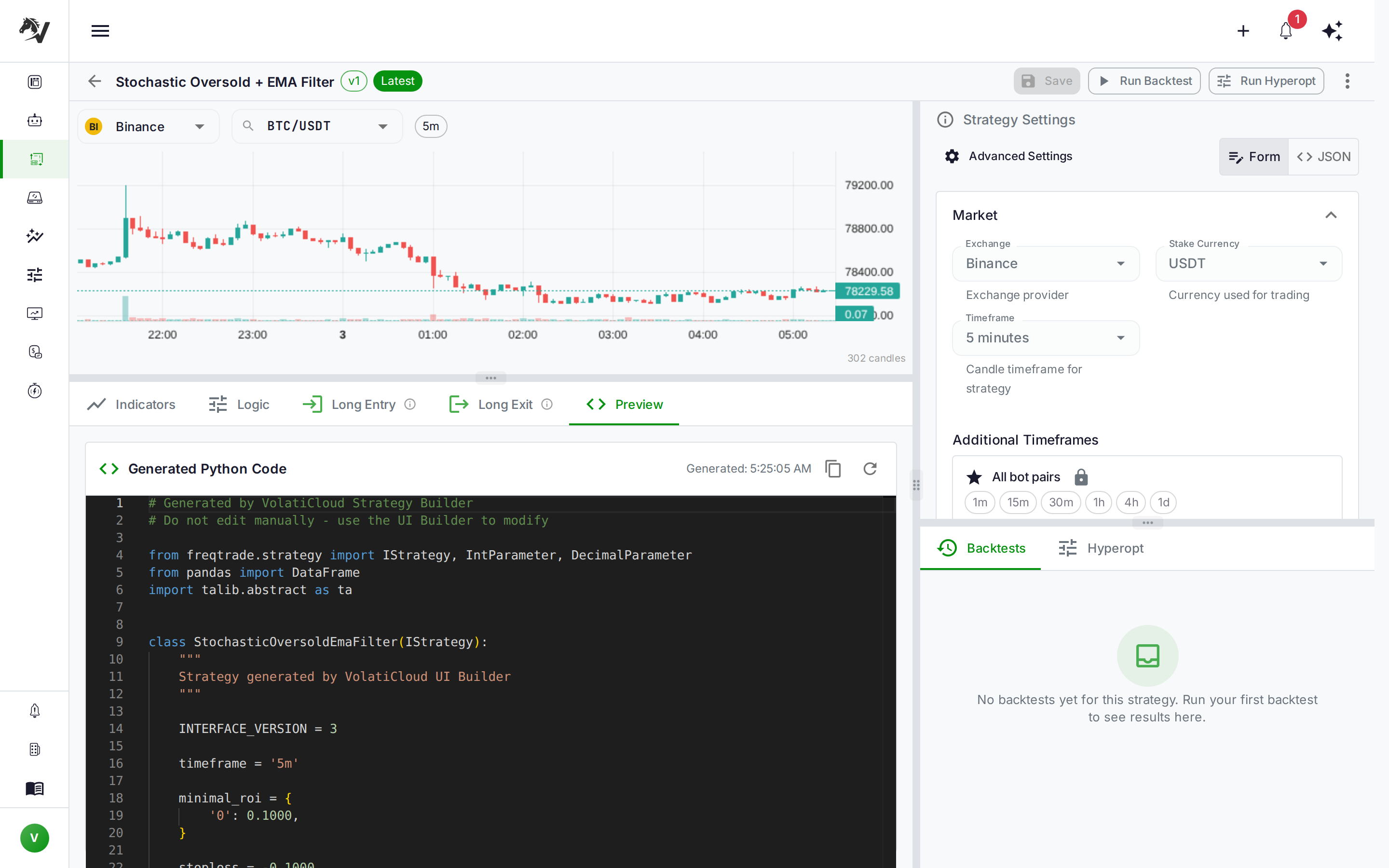Click the Advanced Settings gear icon
1389x868 pixels.
952,156
